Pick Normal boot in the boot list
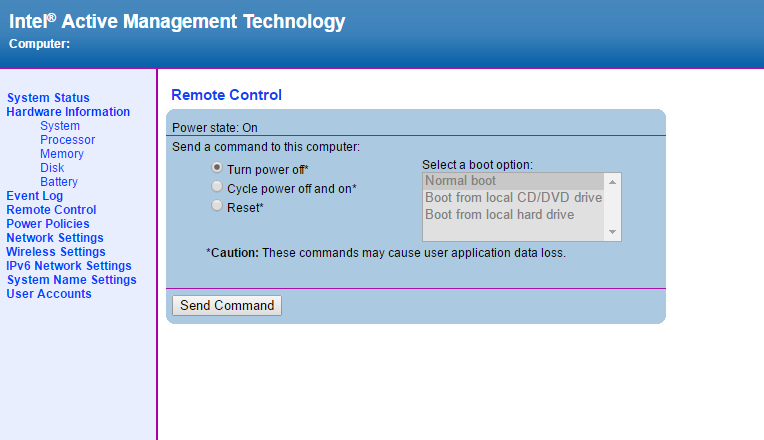The width and height of the screenshot is (764, 440). 514,181
